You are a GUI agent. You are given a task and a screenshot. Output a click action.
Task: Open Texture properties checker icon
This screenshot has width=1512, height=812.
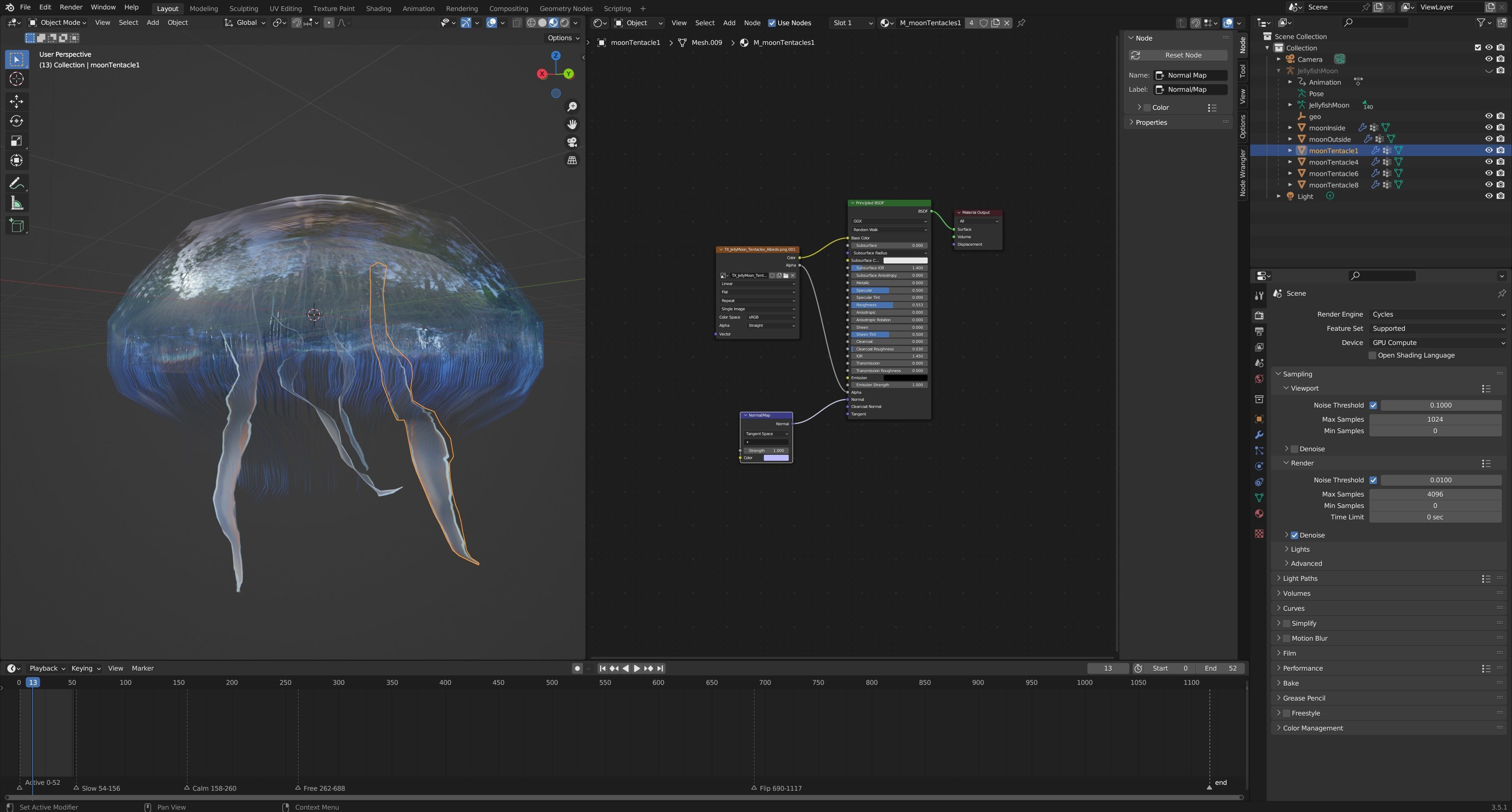click(x=1259, y=533)
